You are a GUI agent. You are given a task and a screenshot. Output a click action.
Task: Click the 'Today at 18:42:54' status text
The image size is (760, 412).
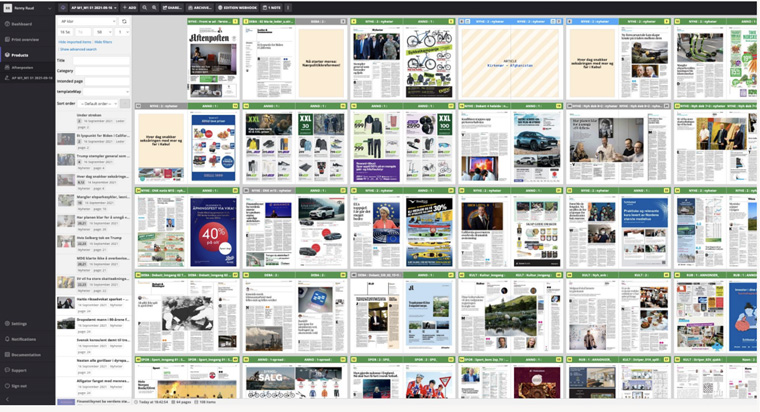point(153,402)
